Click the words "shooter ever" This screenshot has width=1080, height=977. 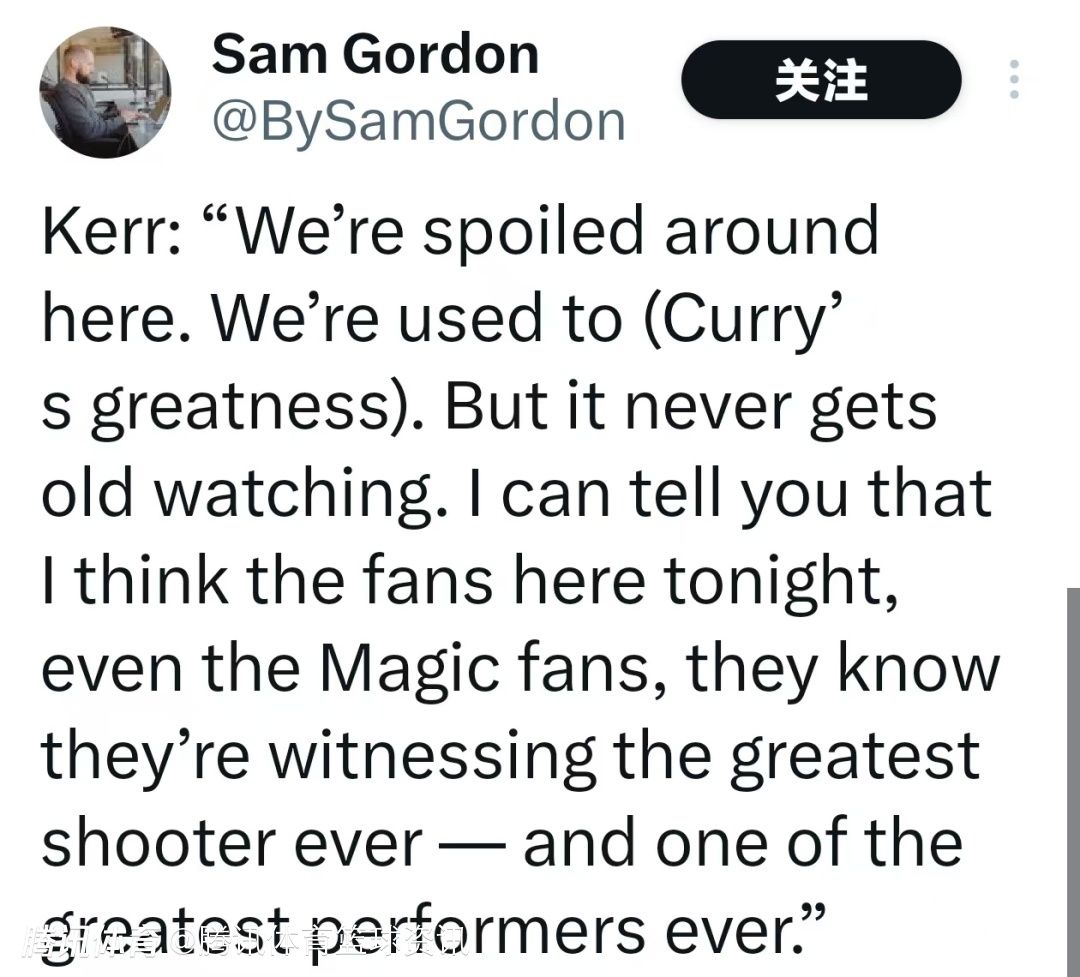[x=232, y=843]
